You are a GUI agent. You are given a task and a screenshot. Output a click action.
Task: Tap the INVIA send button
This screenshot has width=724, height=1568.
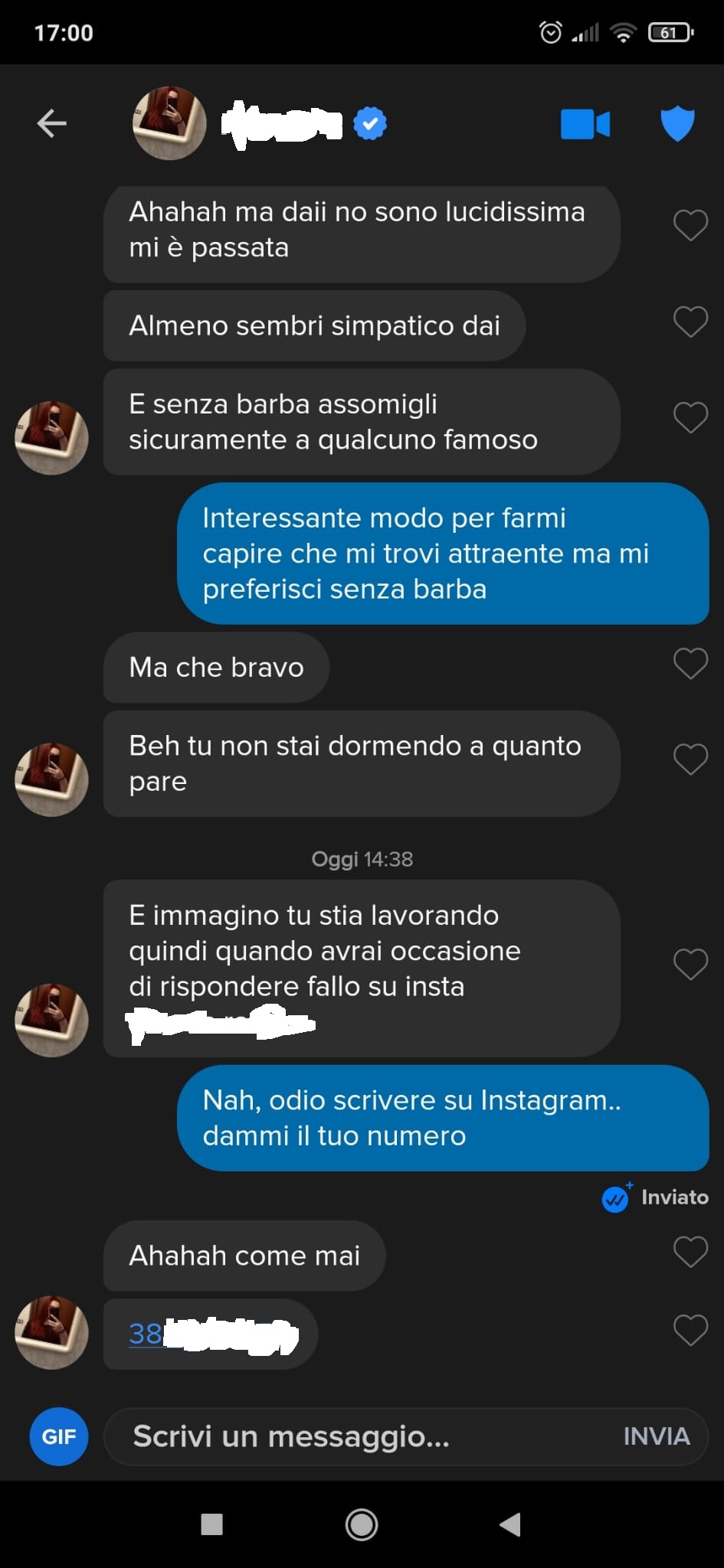tap(657, 1436)
